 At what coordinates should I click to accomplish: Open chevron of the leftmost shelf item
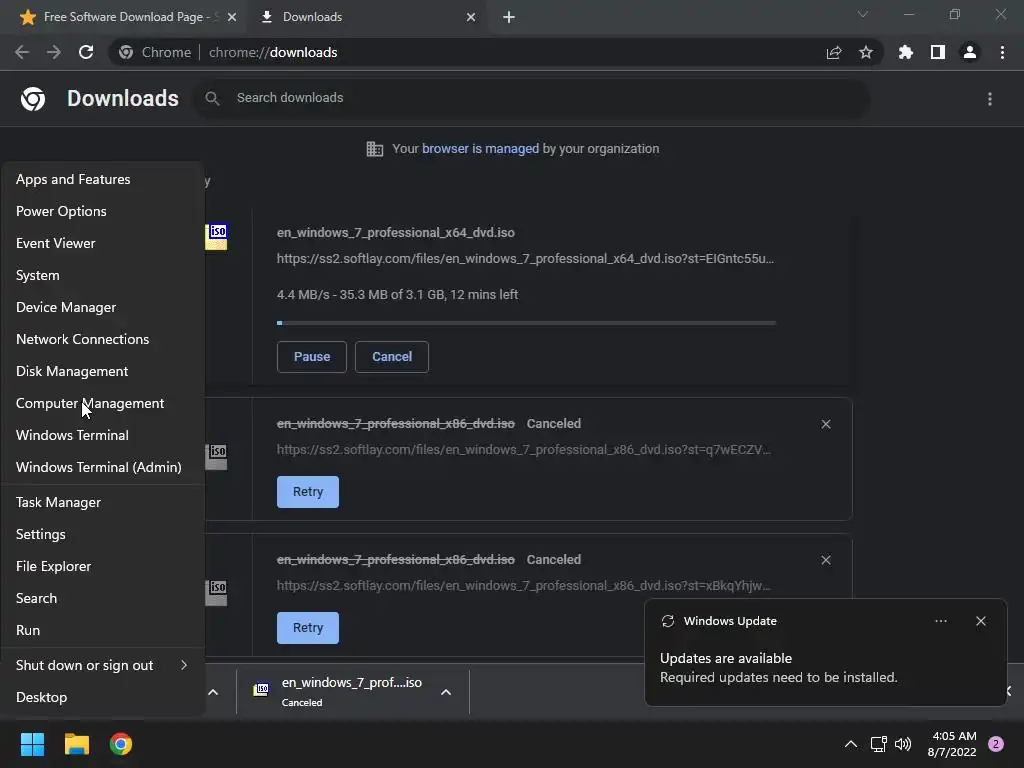[x=213, y=692]
